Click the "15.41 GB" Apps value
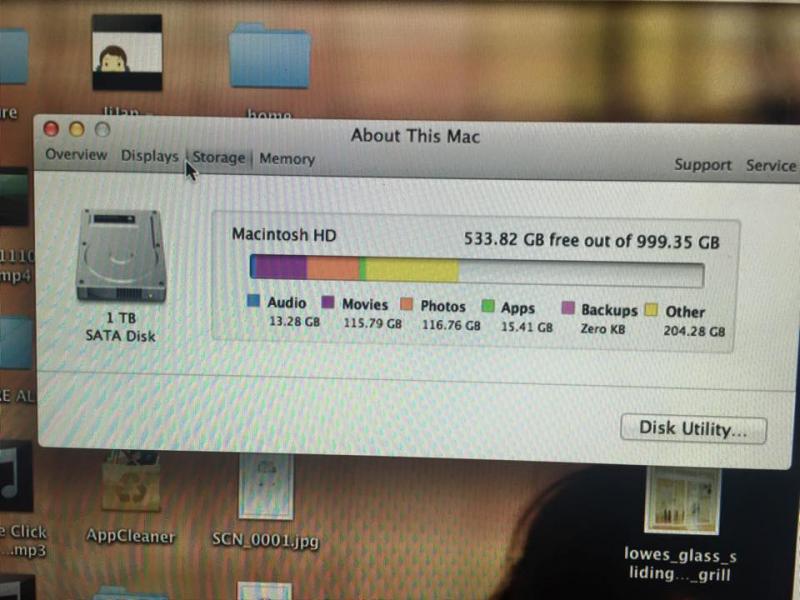Viewport: 800px width, 600px height. [527, 327]
